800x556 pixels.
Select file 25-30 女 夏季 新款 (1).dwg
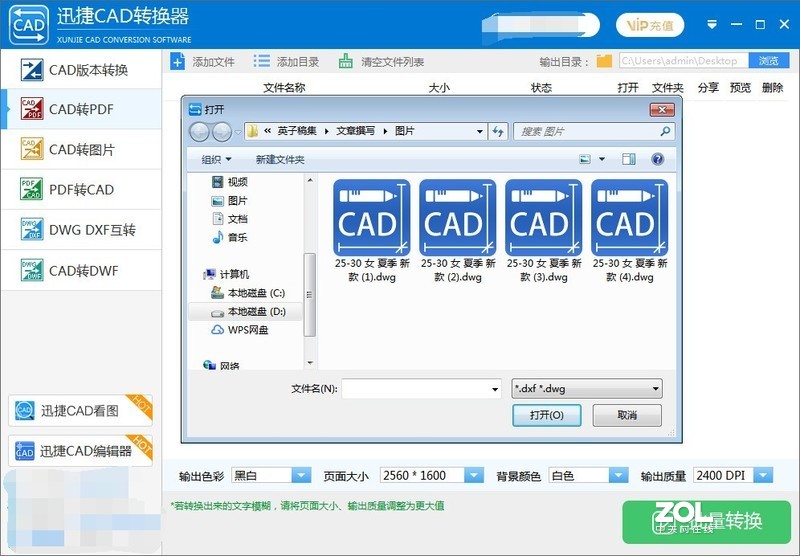tap(372, 231)
